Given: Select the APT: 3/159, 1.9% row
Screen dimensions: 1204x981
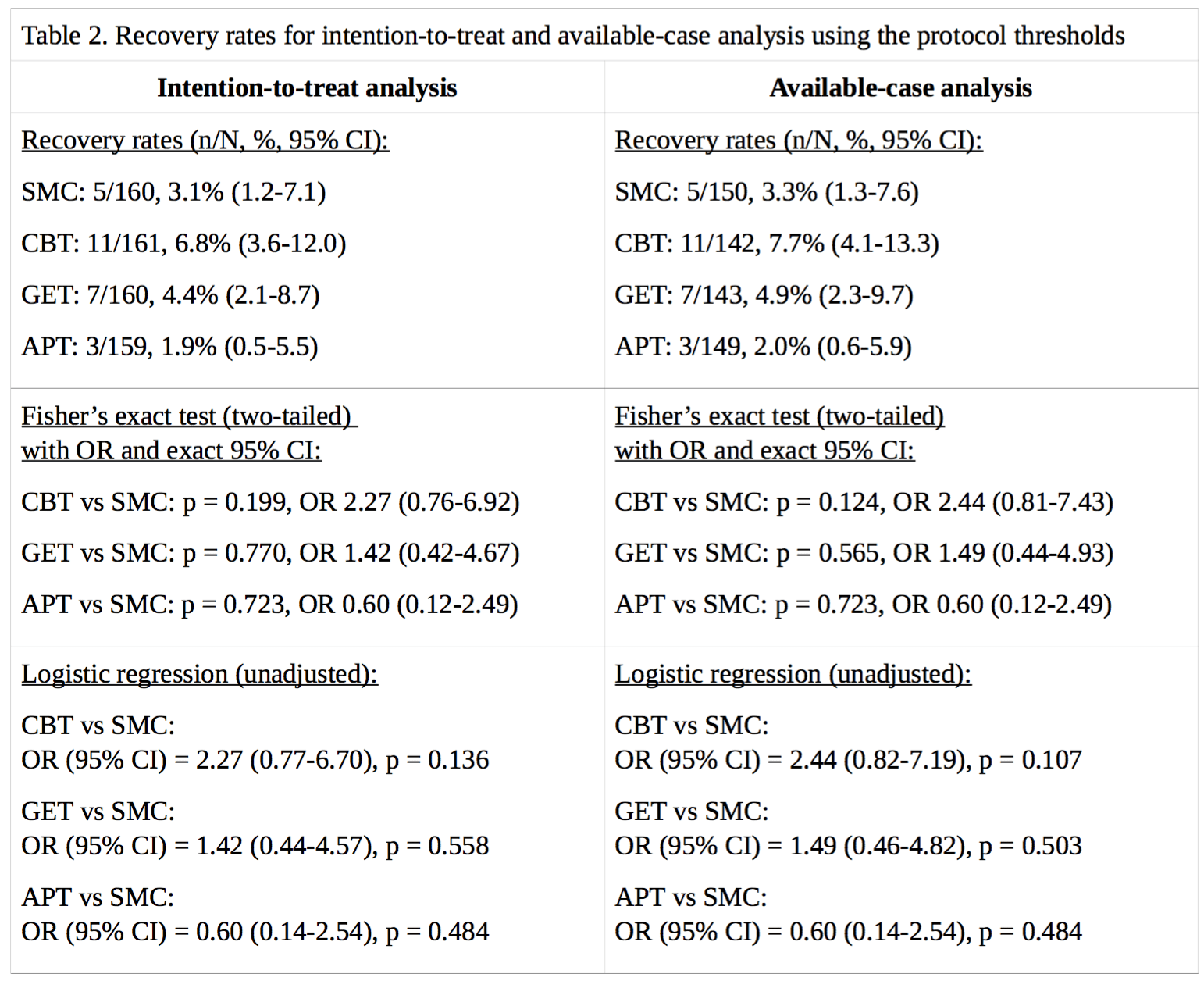Looking at the screenshot, I should click(169, 346).
